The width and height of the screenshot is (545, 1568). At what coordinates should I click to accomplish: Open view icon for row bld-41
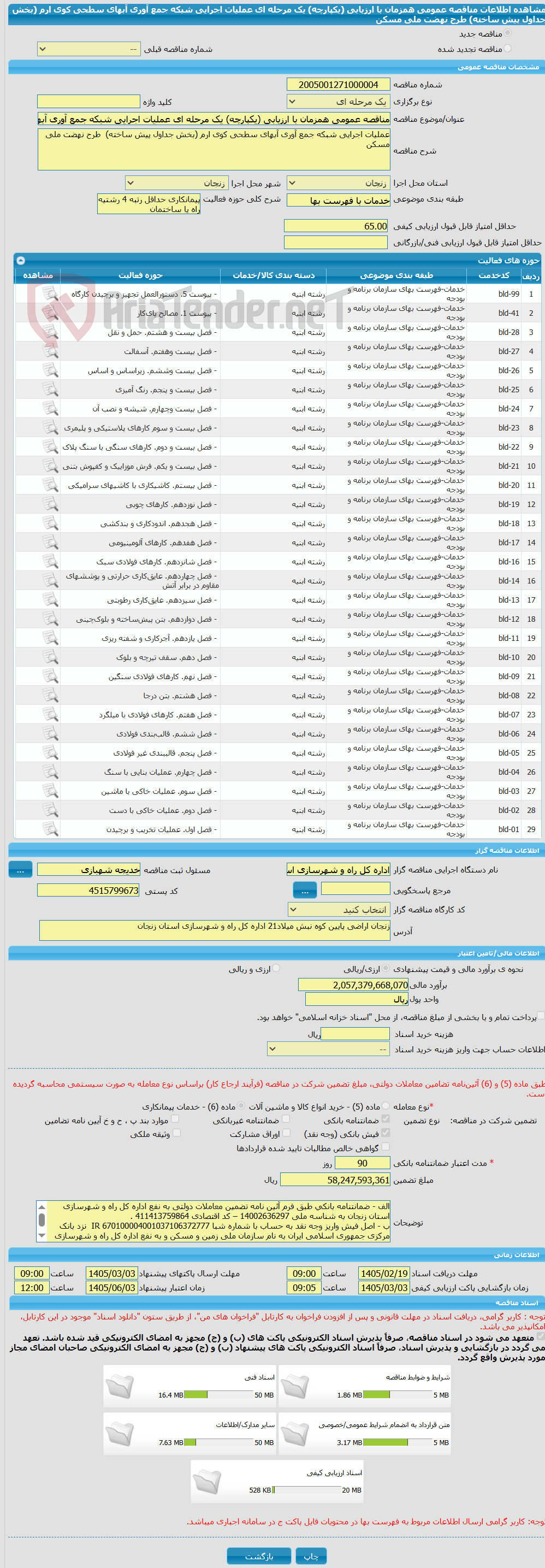50,313
